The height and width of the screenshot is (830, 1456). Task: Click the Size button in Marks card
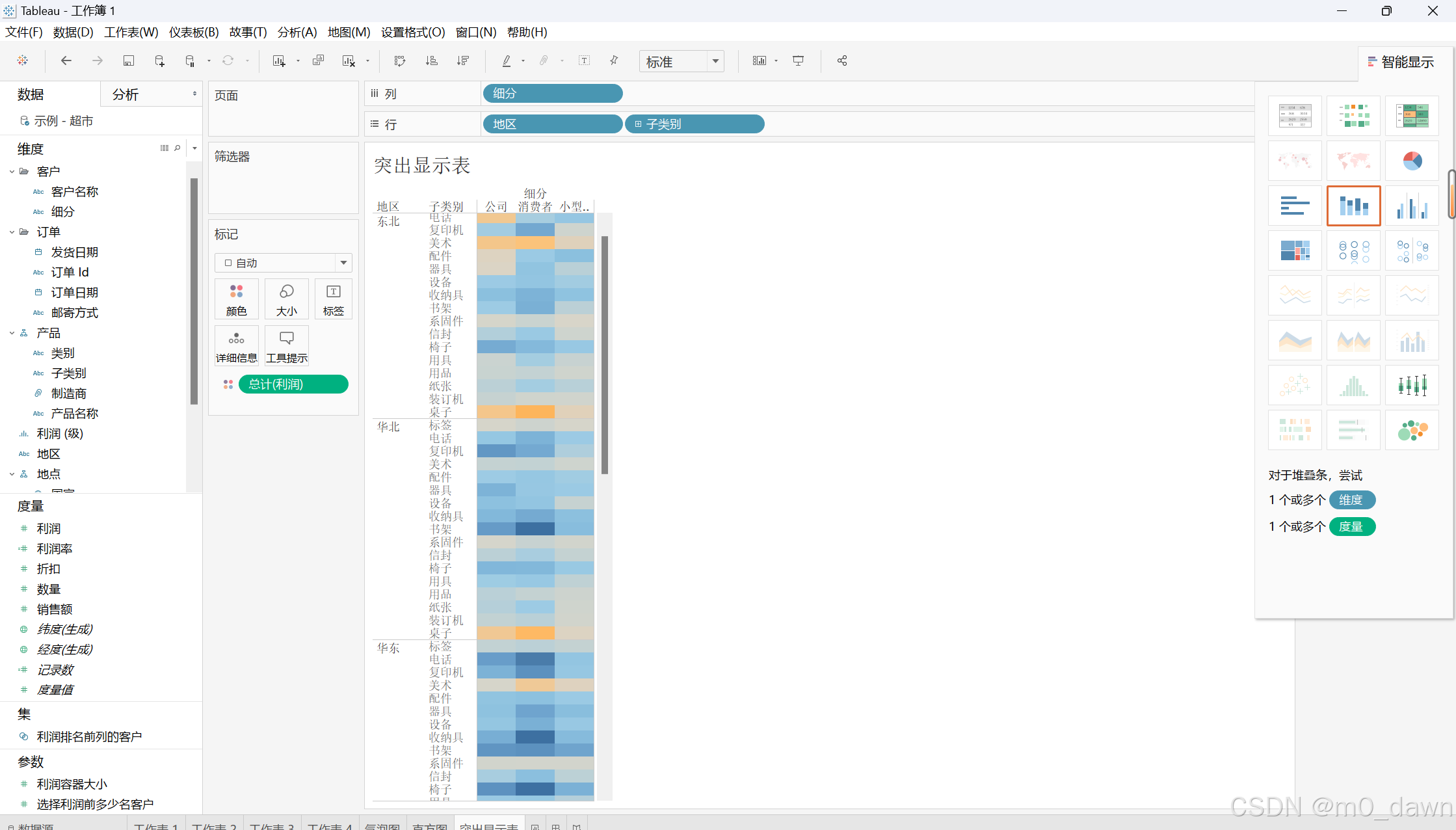click(x=286, y=299)
